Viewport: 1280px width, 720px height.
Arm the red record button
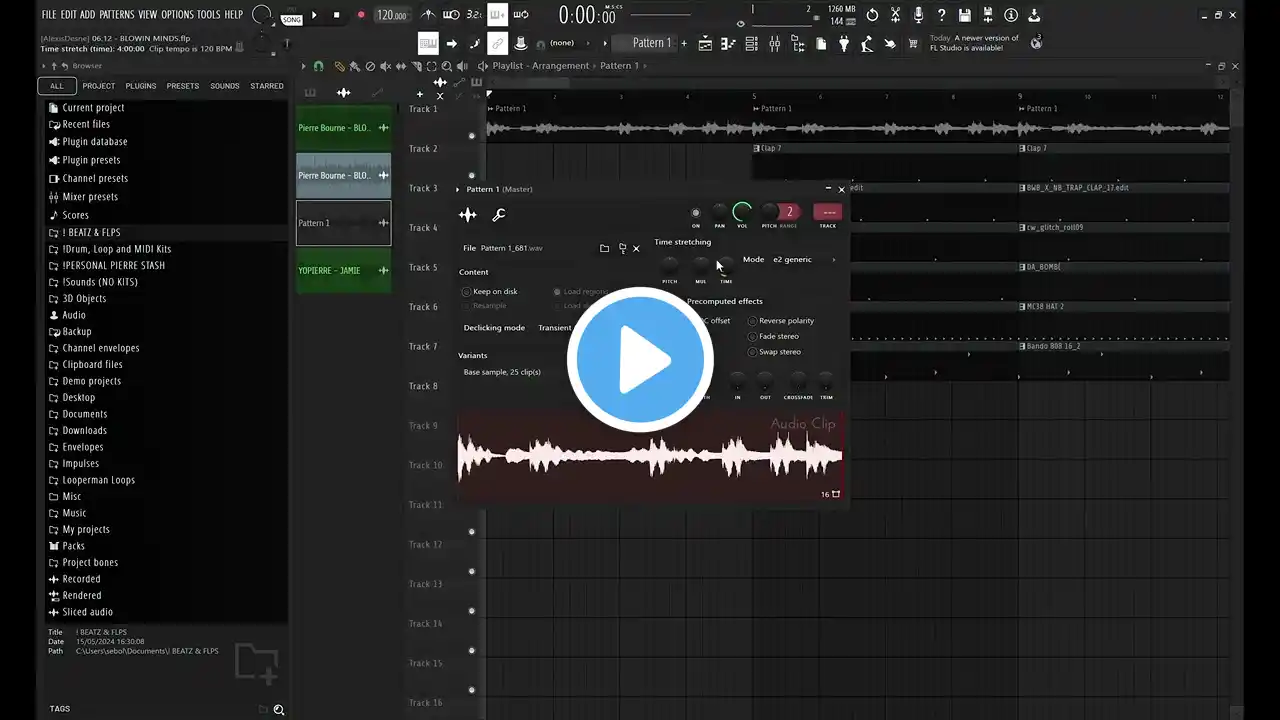(361, 15)
